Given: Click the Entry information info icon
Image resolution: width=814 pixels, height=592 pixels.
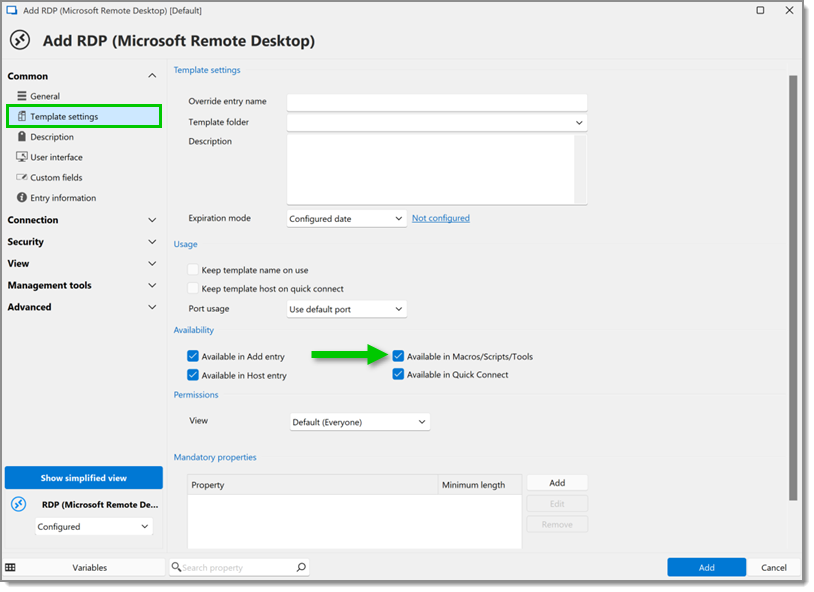Looking at the screenshot, I should (x=21, y=197).
